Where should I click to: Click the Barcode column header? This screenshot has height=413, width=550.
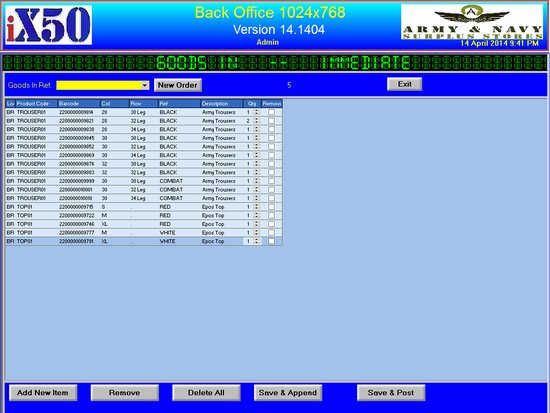pos(79,104)
